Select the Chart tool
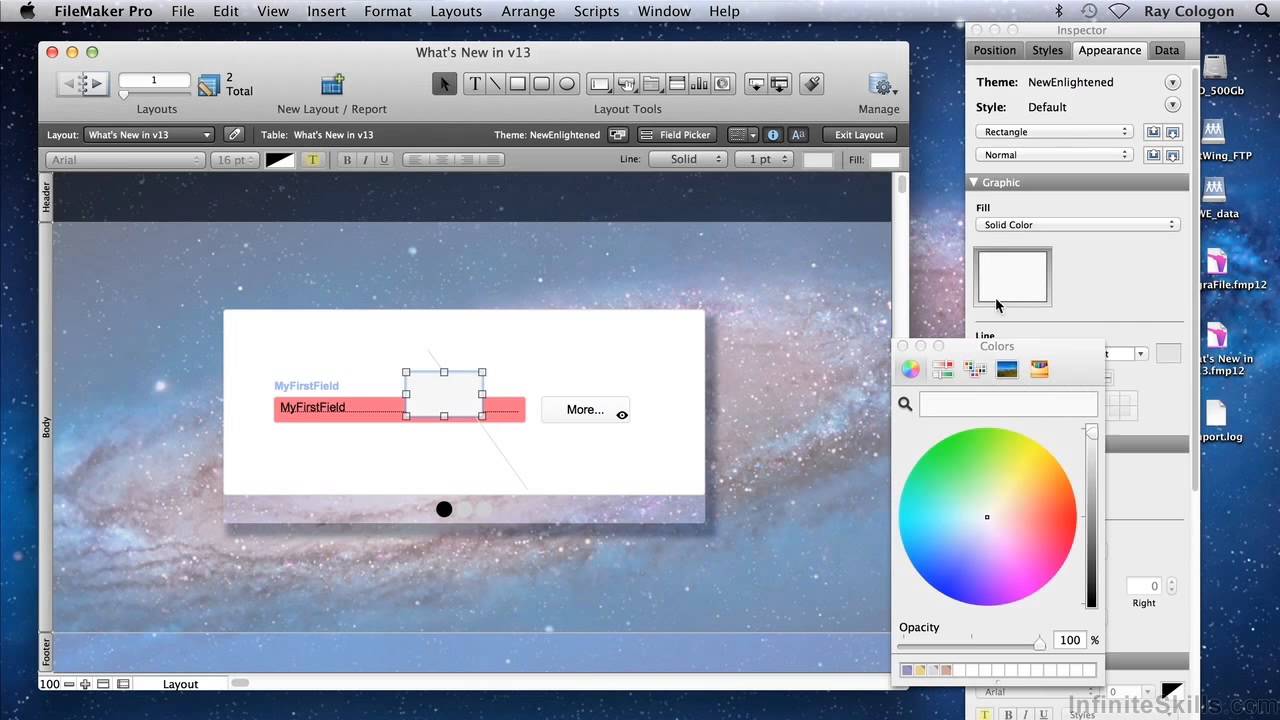 click(x=699, y=84)
